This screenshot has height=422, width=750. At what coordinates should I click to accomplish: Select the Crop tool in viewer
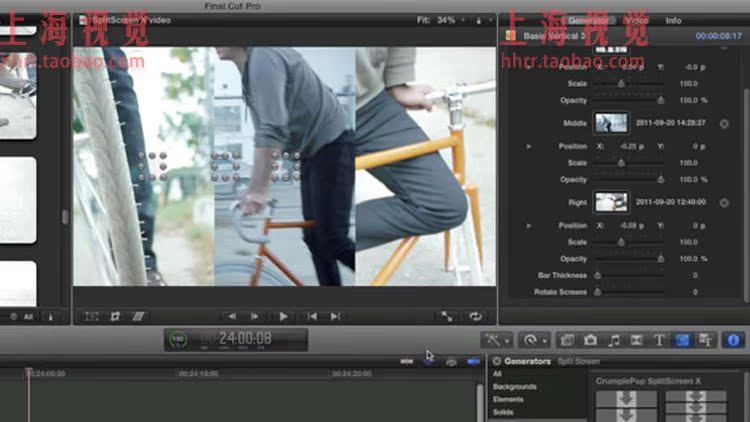coord(115,316)
